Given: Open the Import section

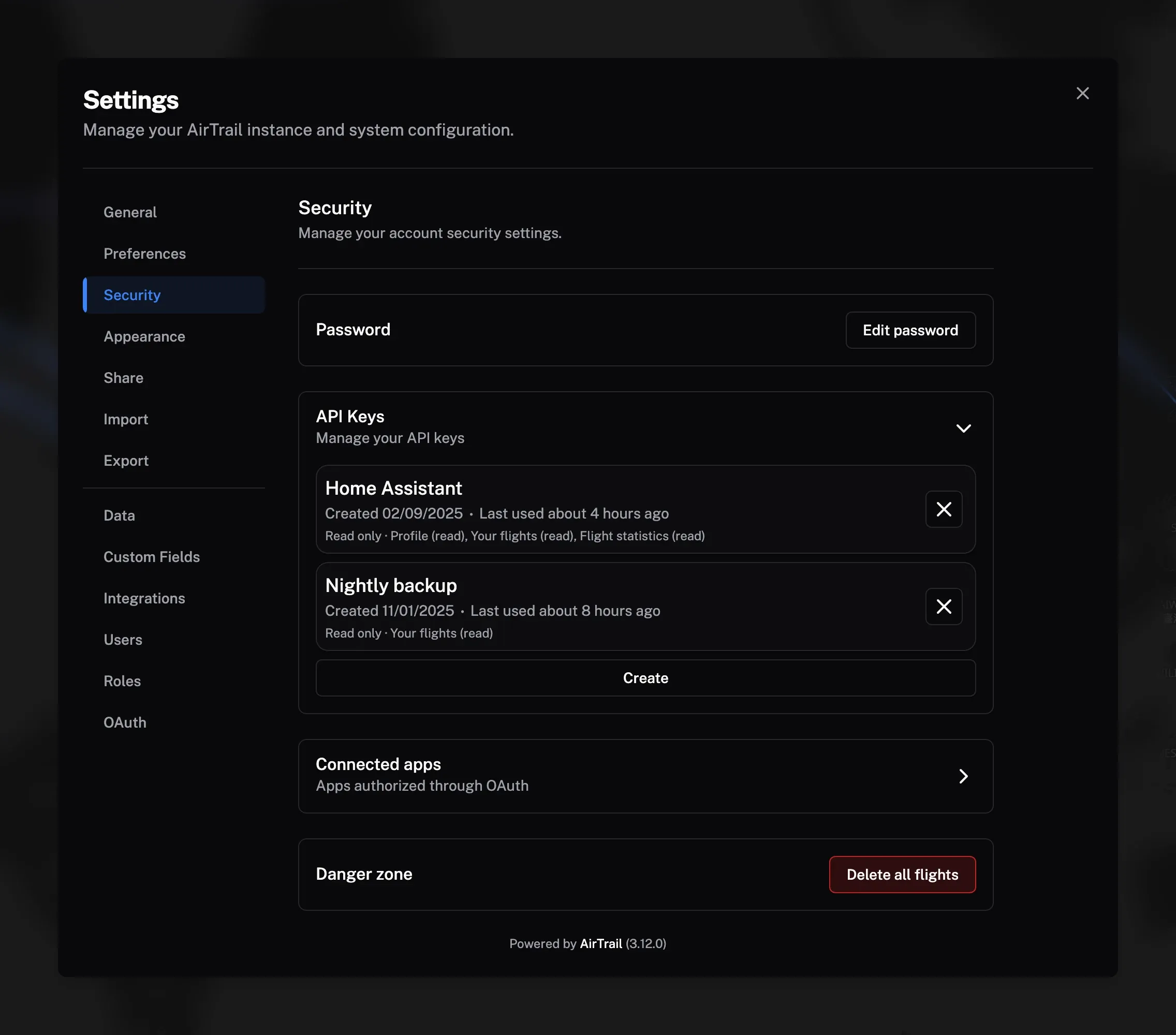Looking at the screenshot, I should (174, 419).
